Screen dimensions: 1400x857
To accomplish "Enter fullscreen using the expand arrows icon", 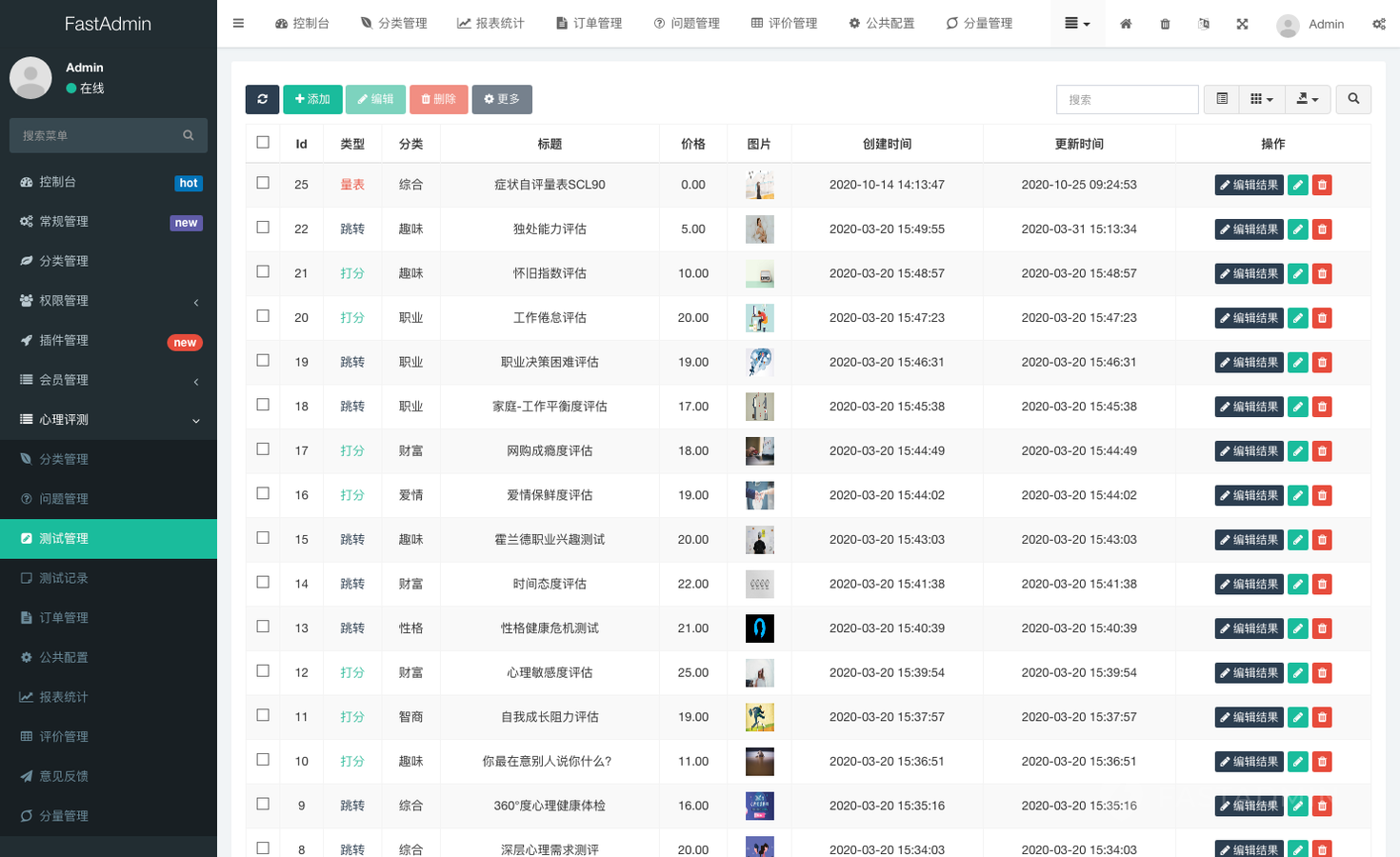I will [x=1242, y=24].
